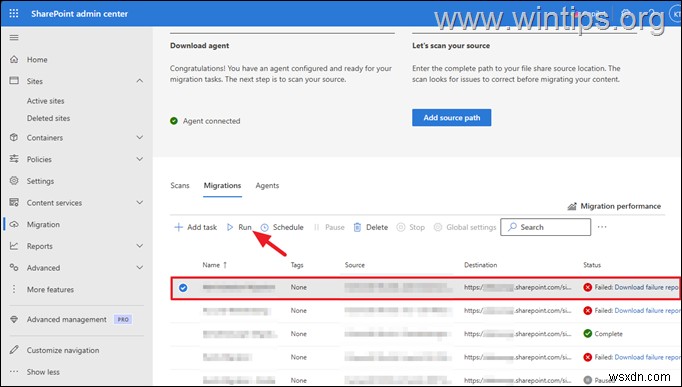Image resolution: width=682 pixels, height=387 pixels.
Task: Collapse the Sites section chevron
Action: point(140,81)
